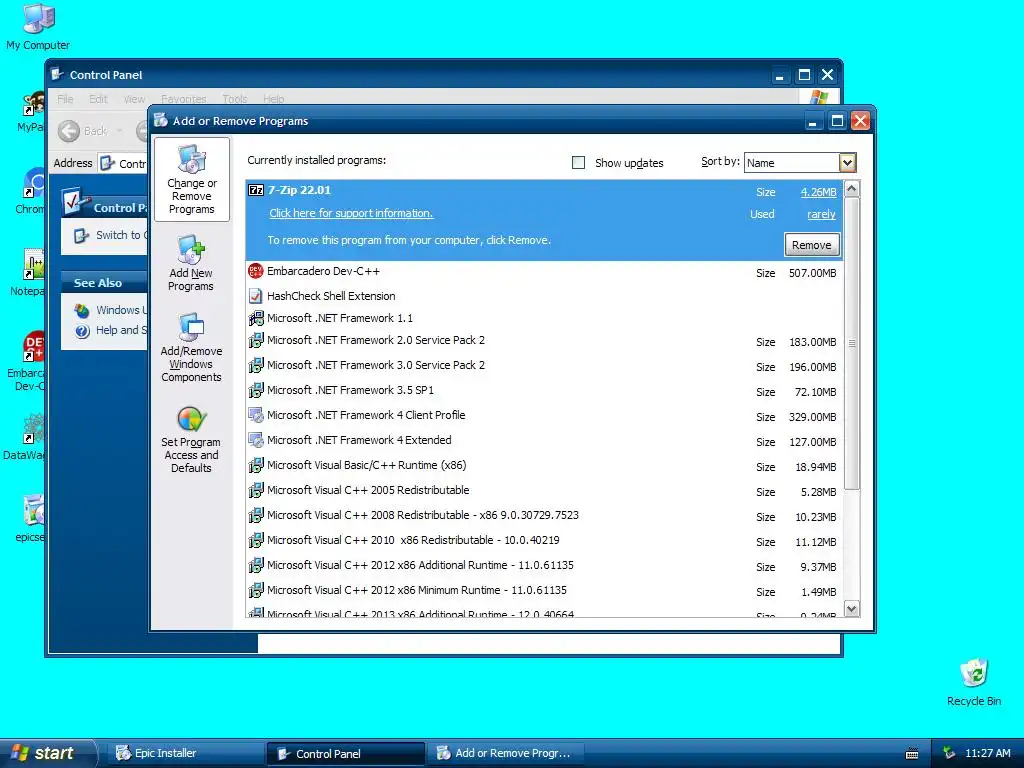Viewport: 1024px width, 768px height.
Task: Click the .NET Framework 4 Extended icon
Action: coord(256,440)
